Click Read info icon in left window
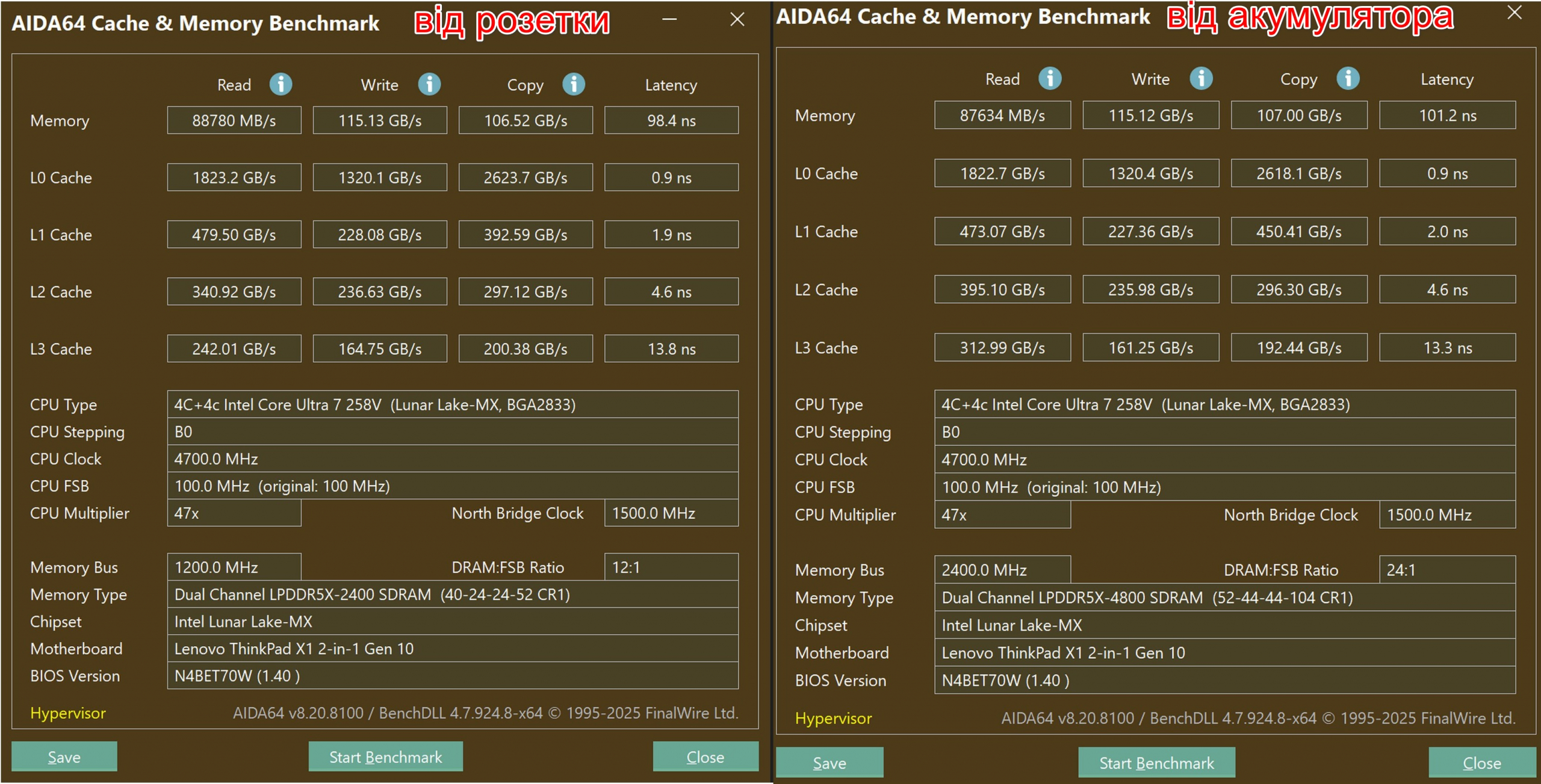Viewport: 1541px width, 784px height. 281,84
